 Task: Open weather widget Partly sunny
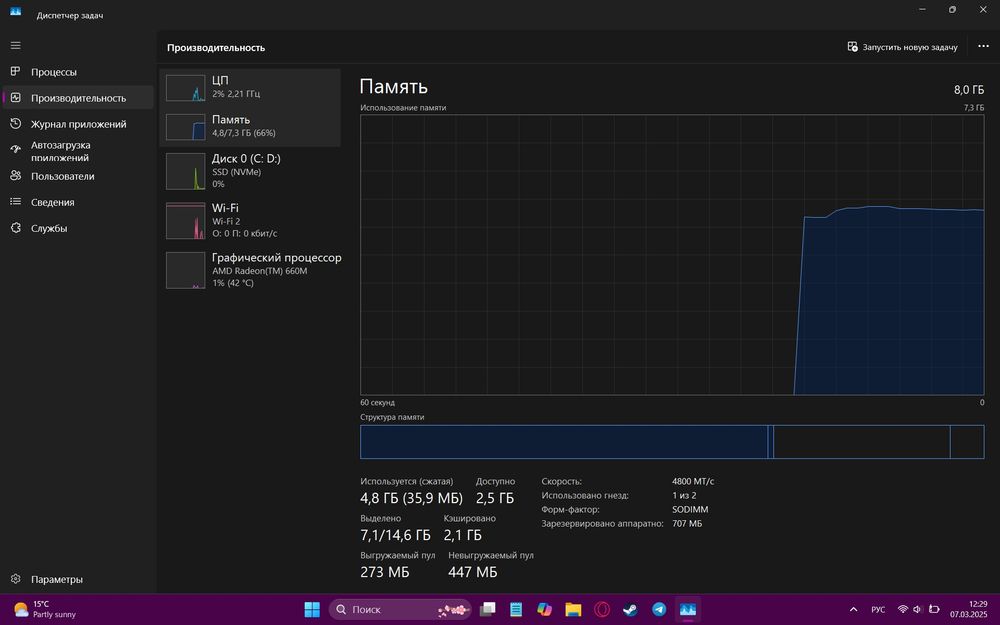(x=45, y=609)
